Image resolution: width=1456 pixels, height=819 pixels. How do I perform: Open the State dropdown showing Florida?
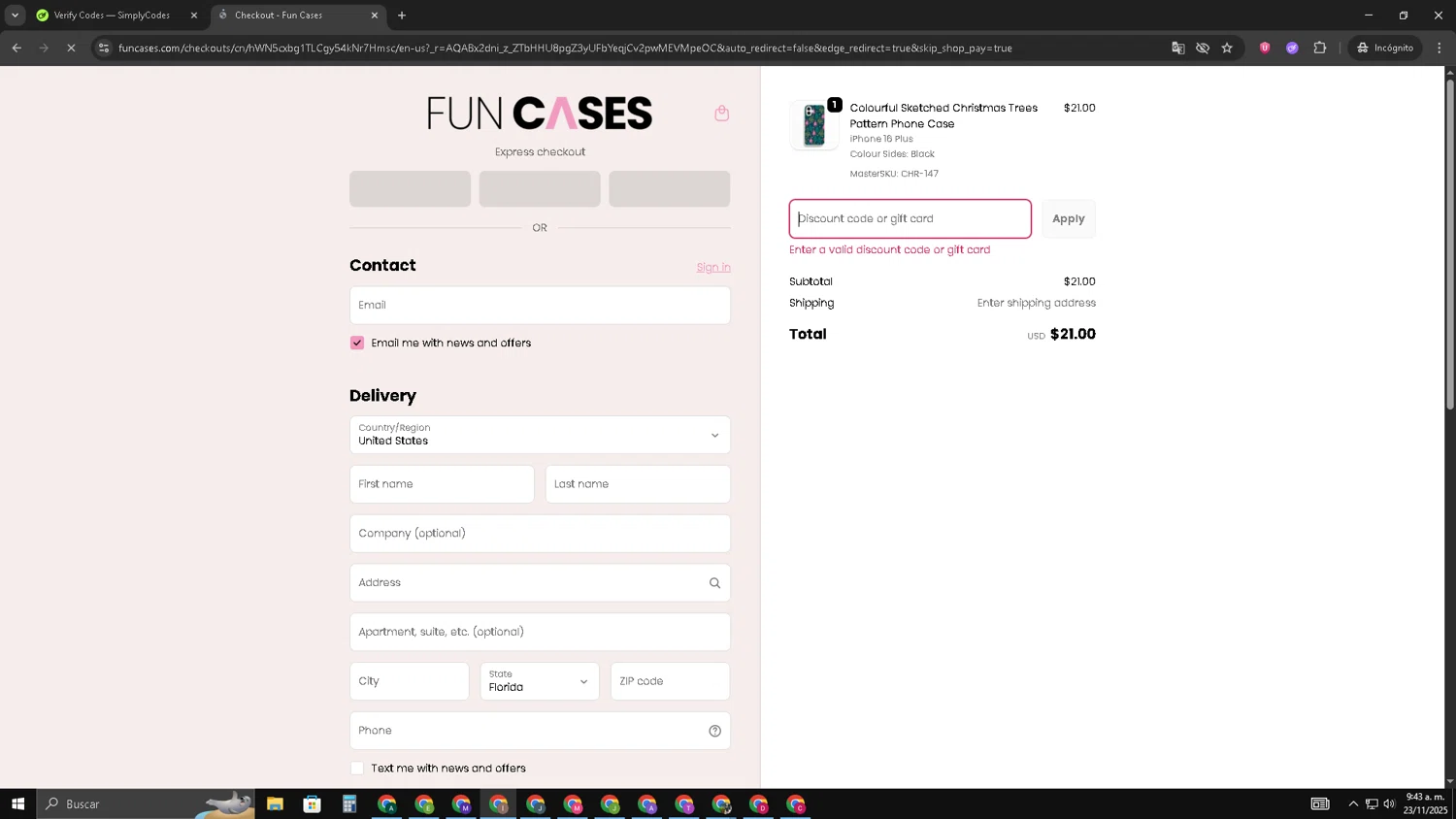tap(540, 681)
